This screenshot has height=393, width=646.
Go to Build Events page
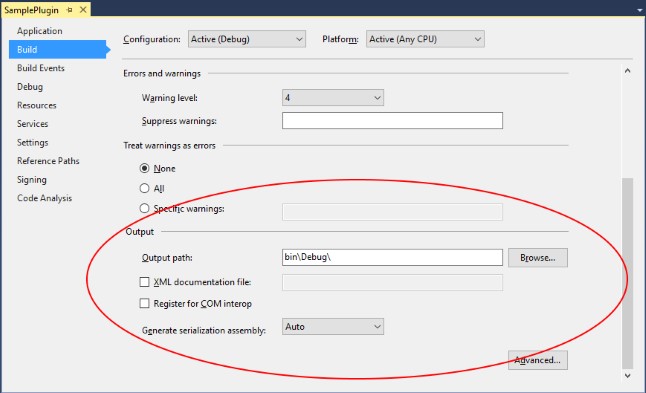tap(41, 68)
